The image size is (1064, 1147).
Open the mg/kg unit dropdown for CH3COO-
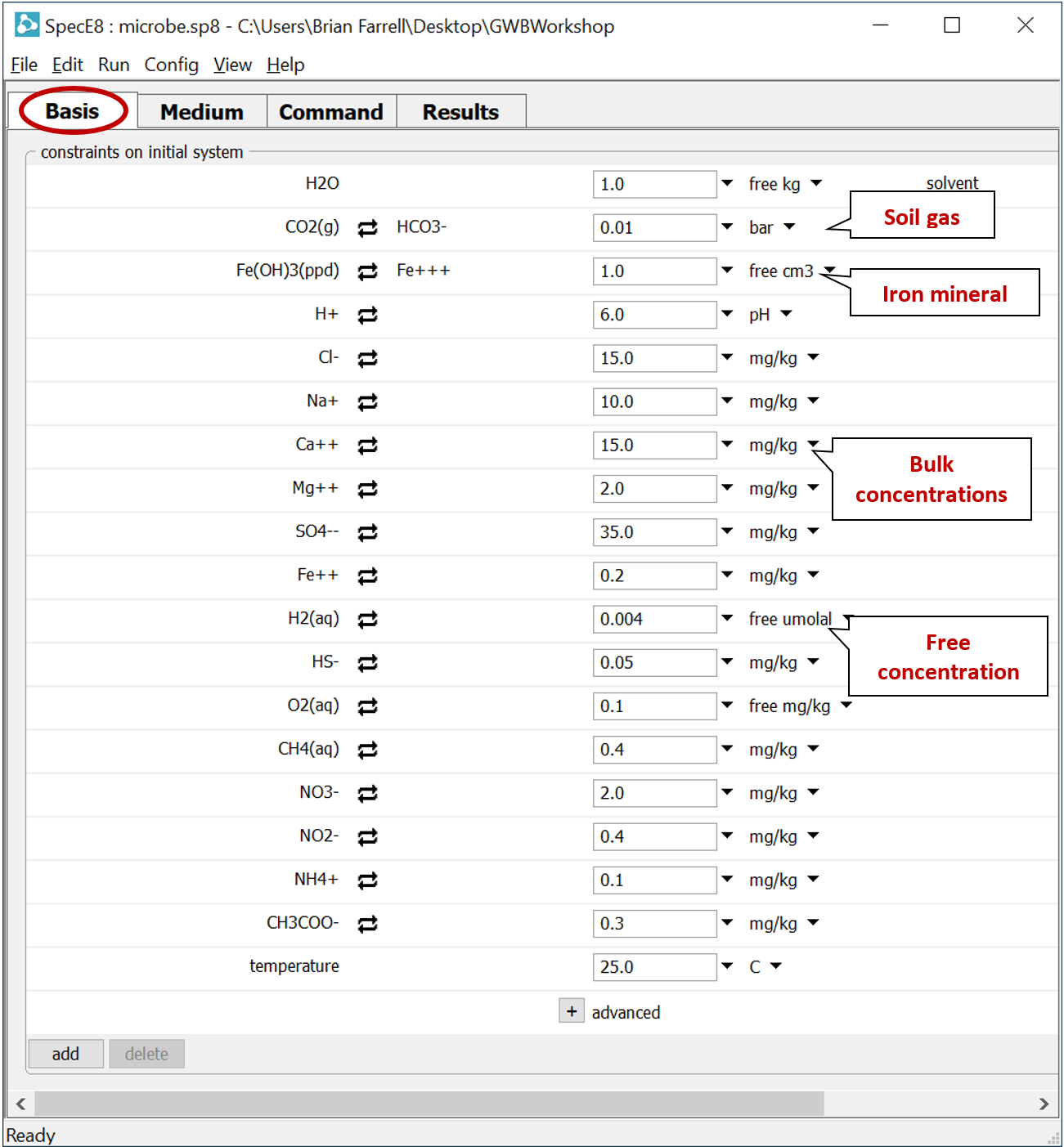[x=813, y=922]
